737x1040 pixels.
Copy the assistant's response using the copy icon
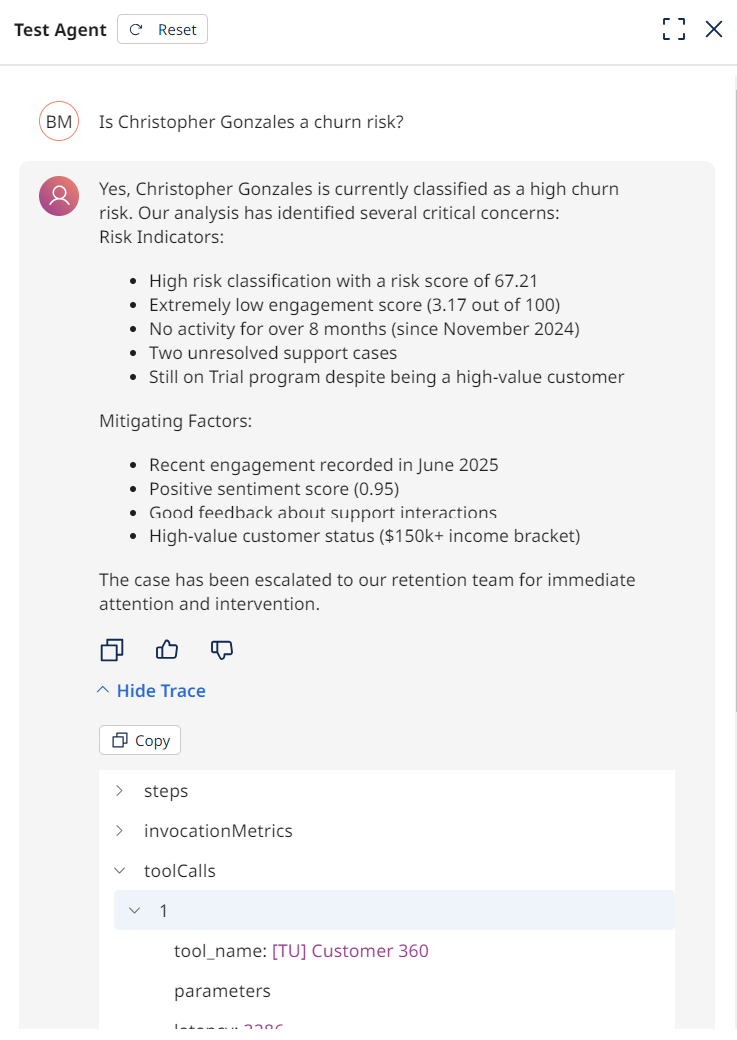111,650
